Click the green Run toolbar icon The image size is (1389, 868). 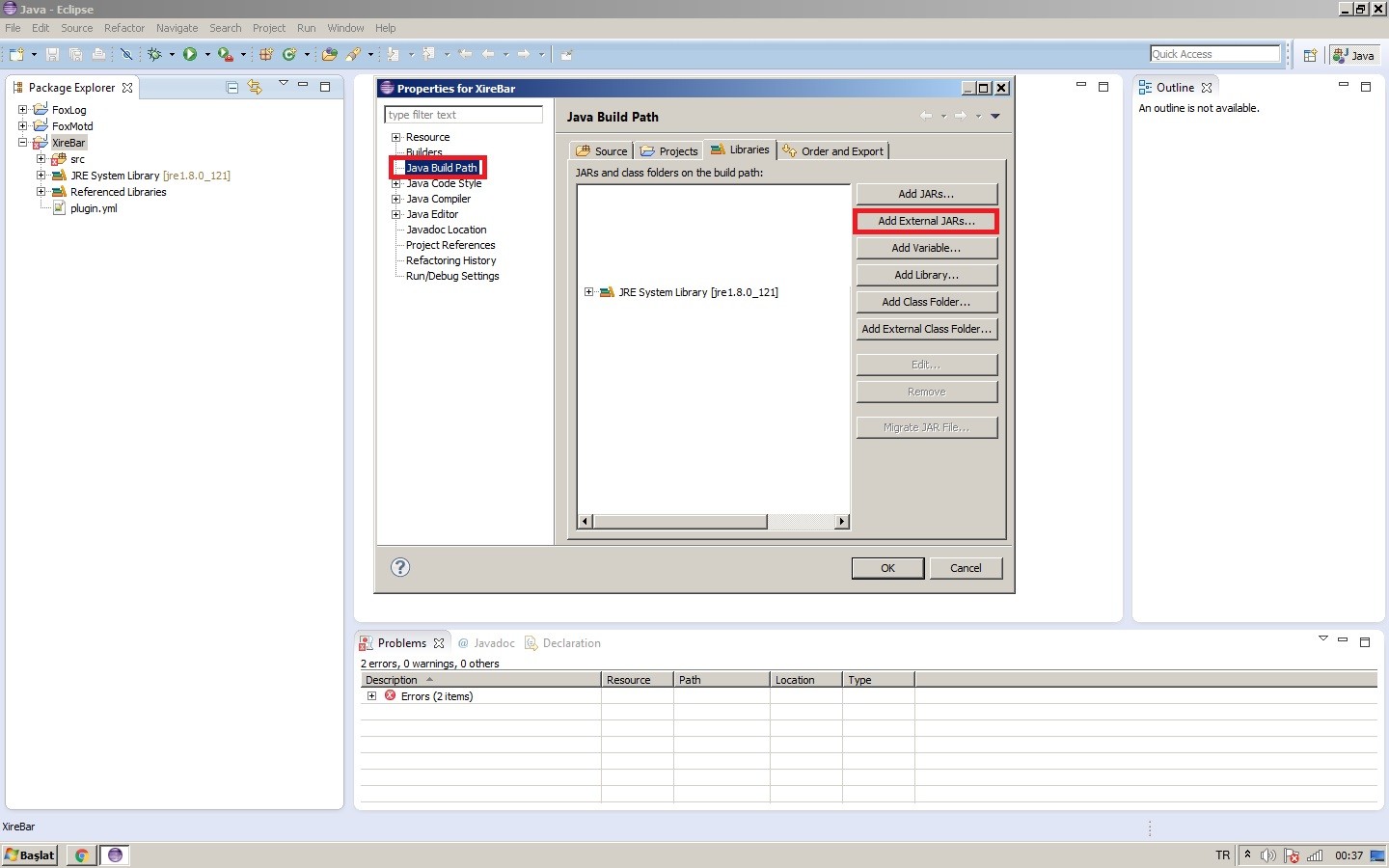(x=190, y=54)
